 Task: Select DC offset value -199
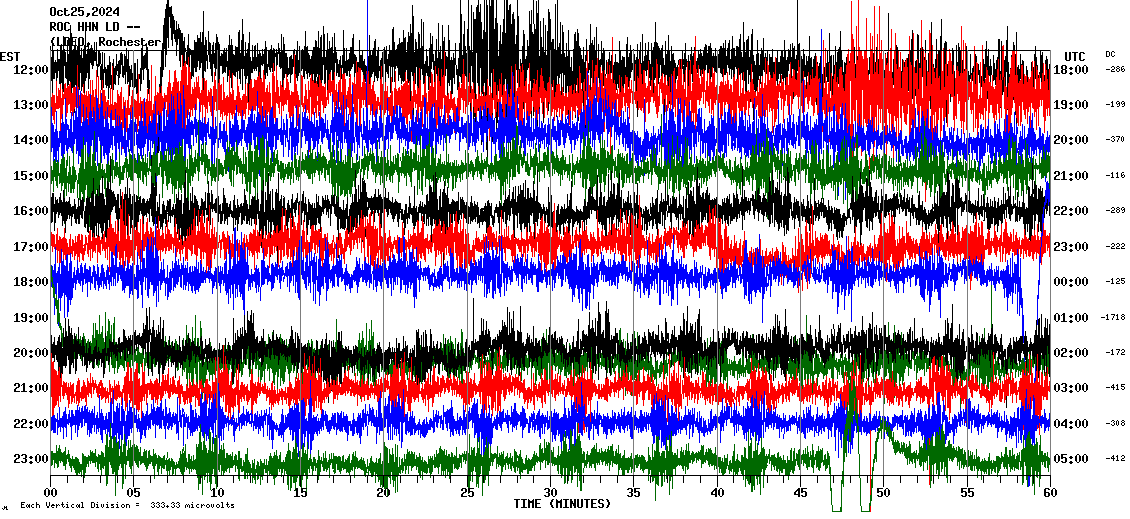point(1115,105)
